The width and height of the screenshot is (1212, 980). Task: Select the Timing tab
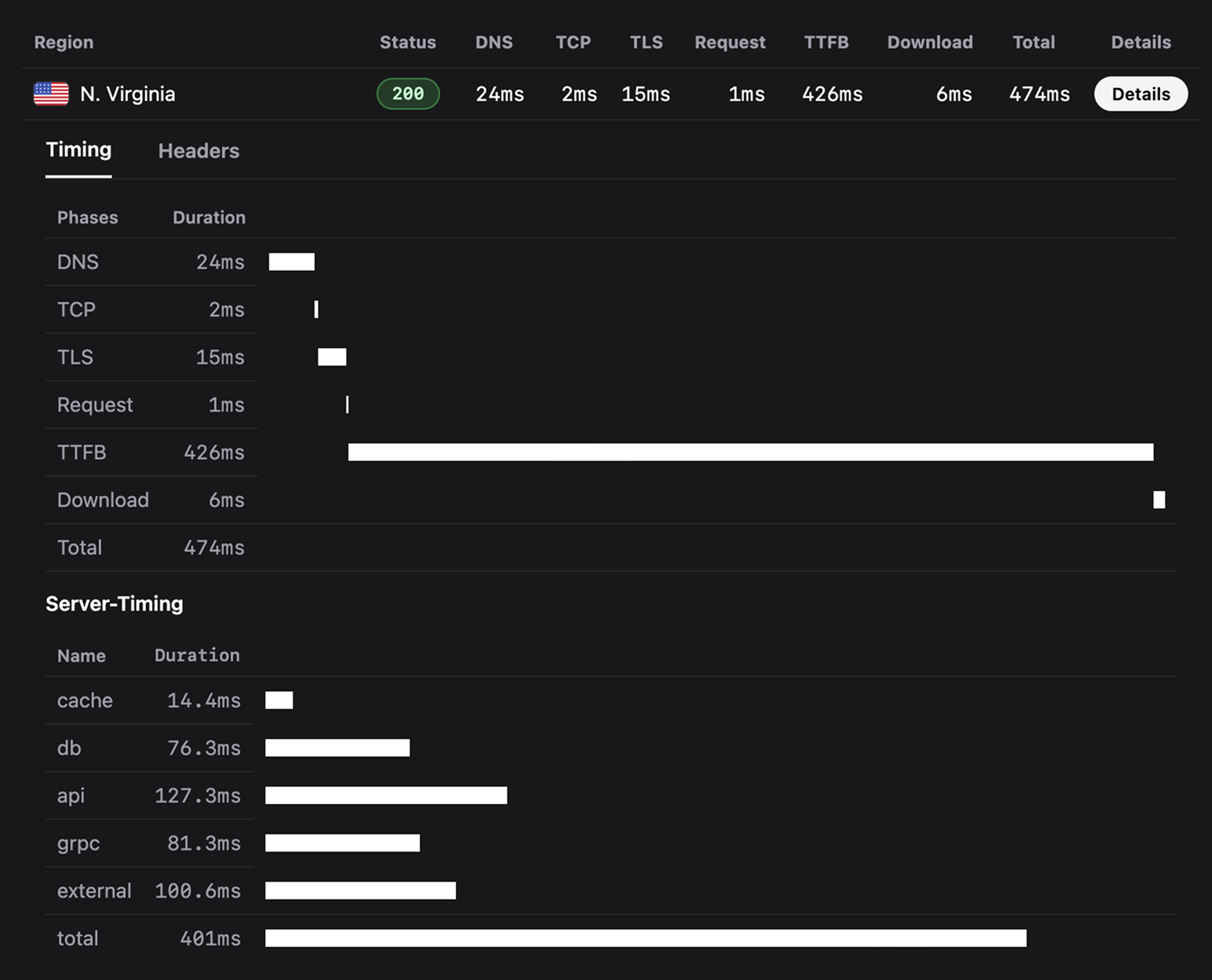[79, 151]
